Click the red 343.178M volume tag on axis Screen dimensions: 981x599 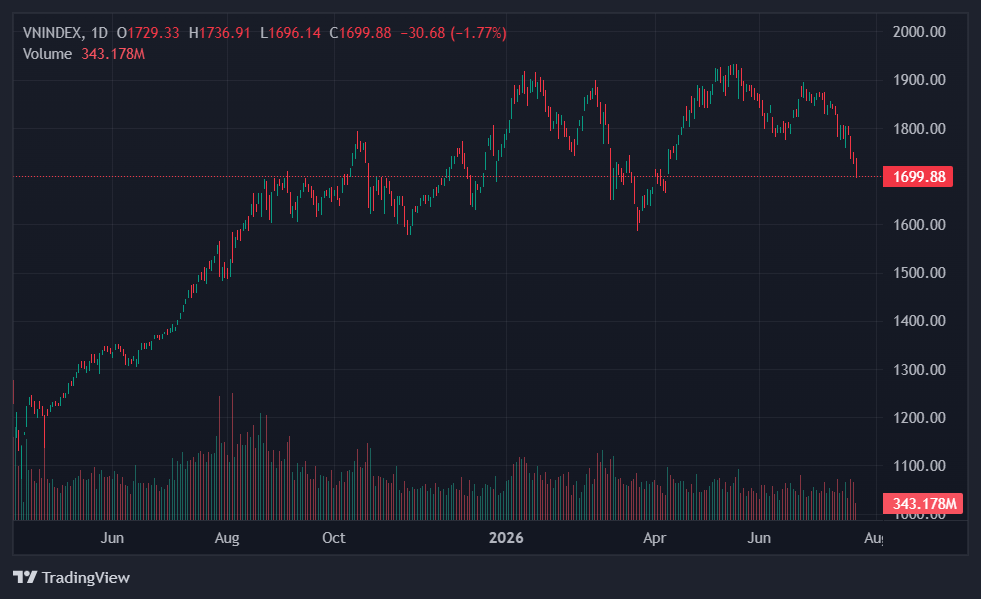921,504
